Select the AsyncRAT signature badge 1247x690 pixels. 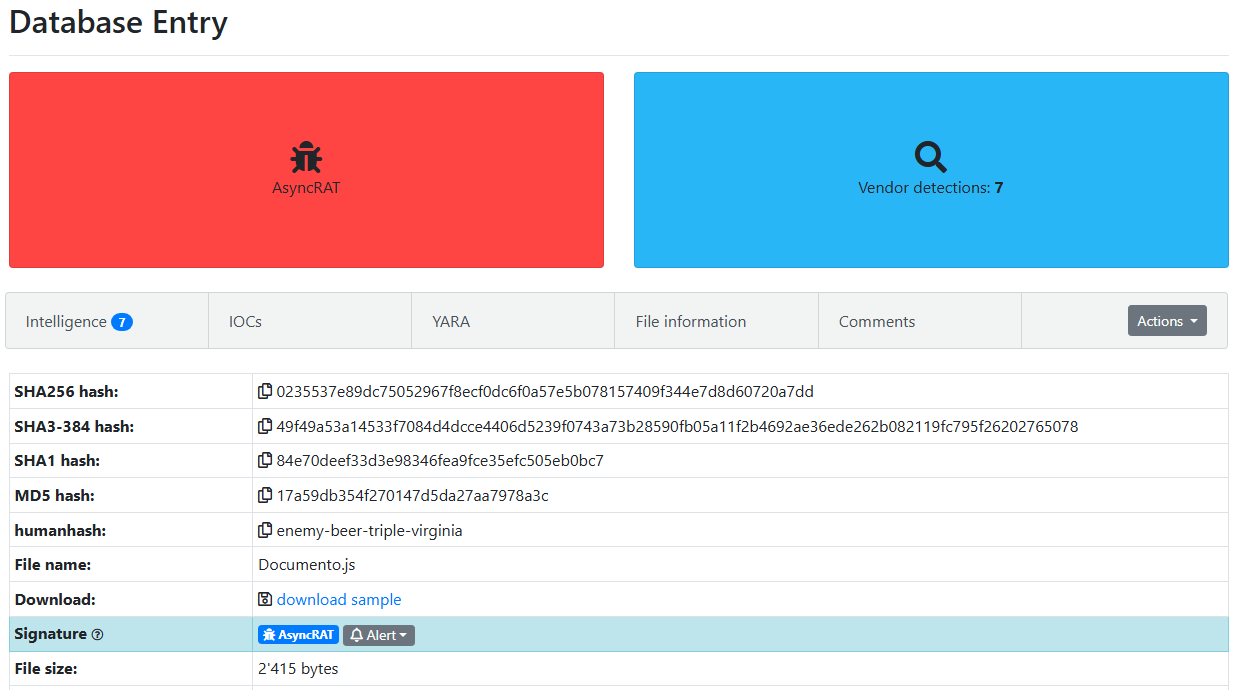click(297, 634)
